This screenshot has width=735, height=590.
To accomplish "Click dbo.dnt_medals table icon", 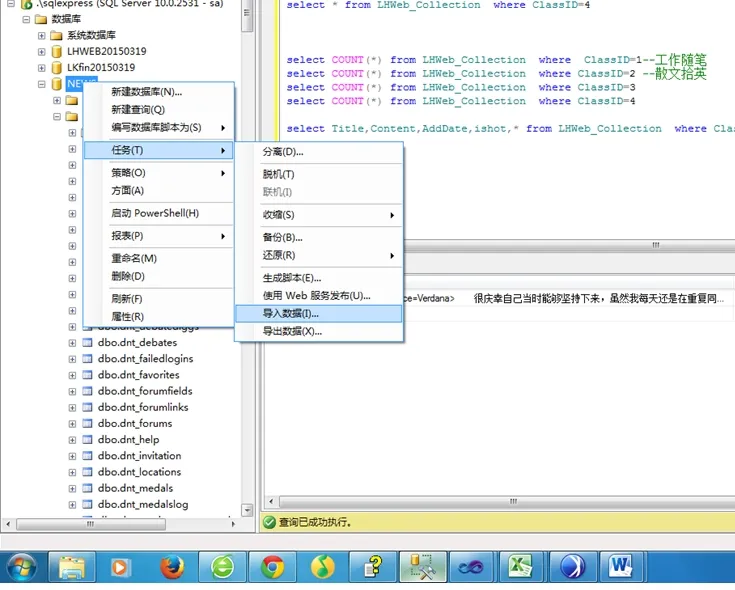I will pyautogui.click(x=87, y=488).
